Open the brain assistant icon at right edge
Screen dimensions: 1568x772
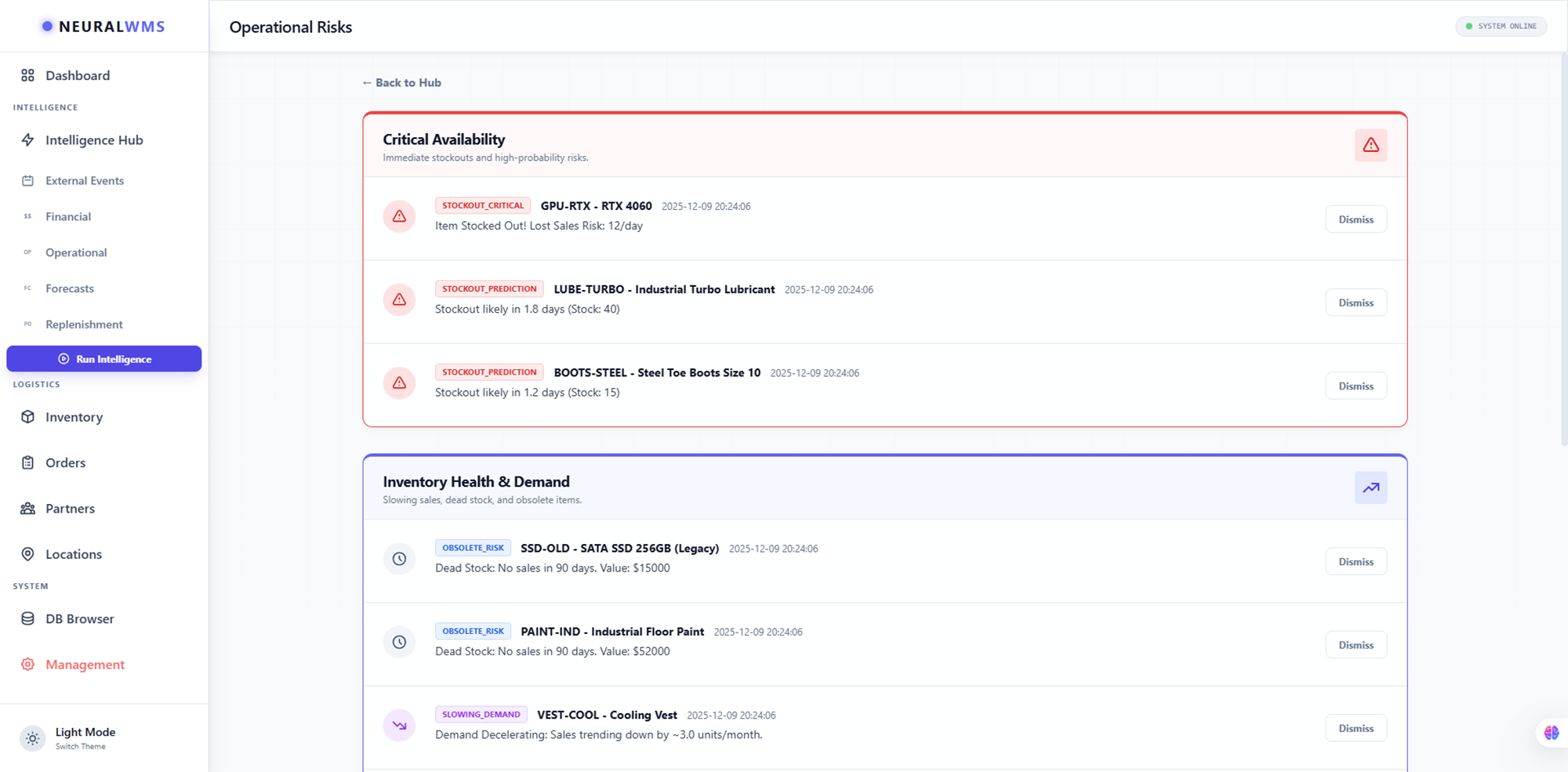point(1551,733)
